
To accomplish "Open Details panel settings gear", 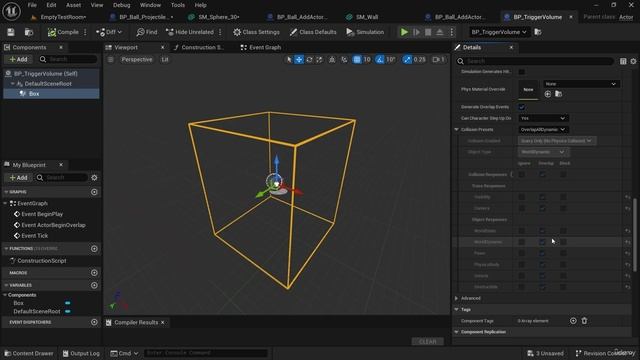I will click(x=633, y=61).
